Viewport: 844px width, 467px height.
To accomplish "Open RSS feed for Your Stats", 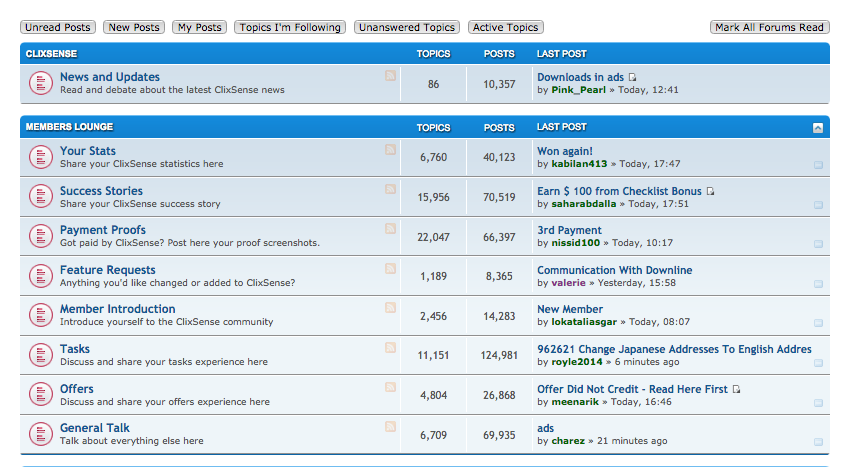I will 390,150.
